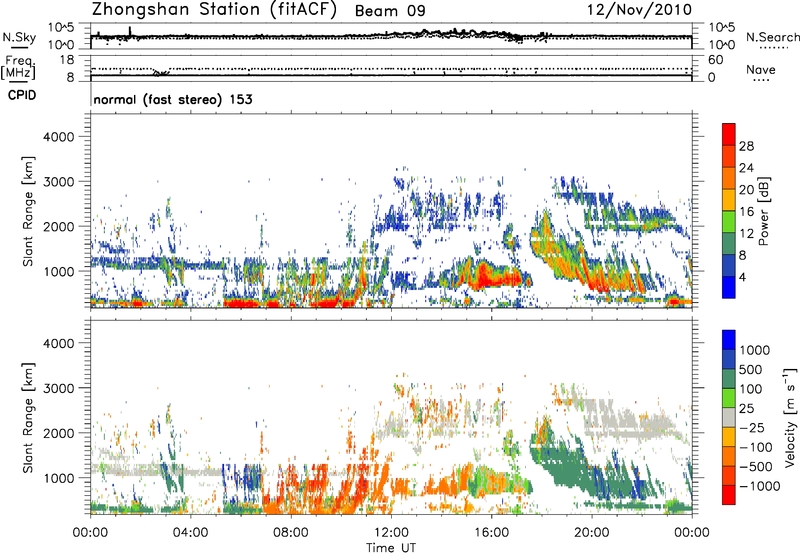Click the 2000 tick on power panel
Screen dimensions: 800x554
coord(58,226)
